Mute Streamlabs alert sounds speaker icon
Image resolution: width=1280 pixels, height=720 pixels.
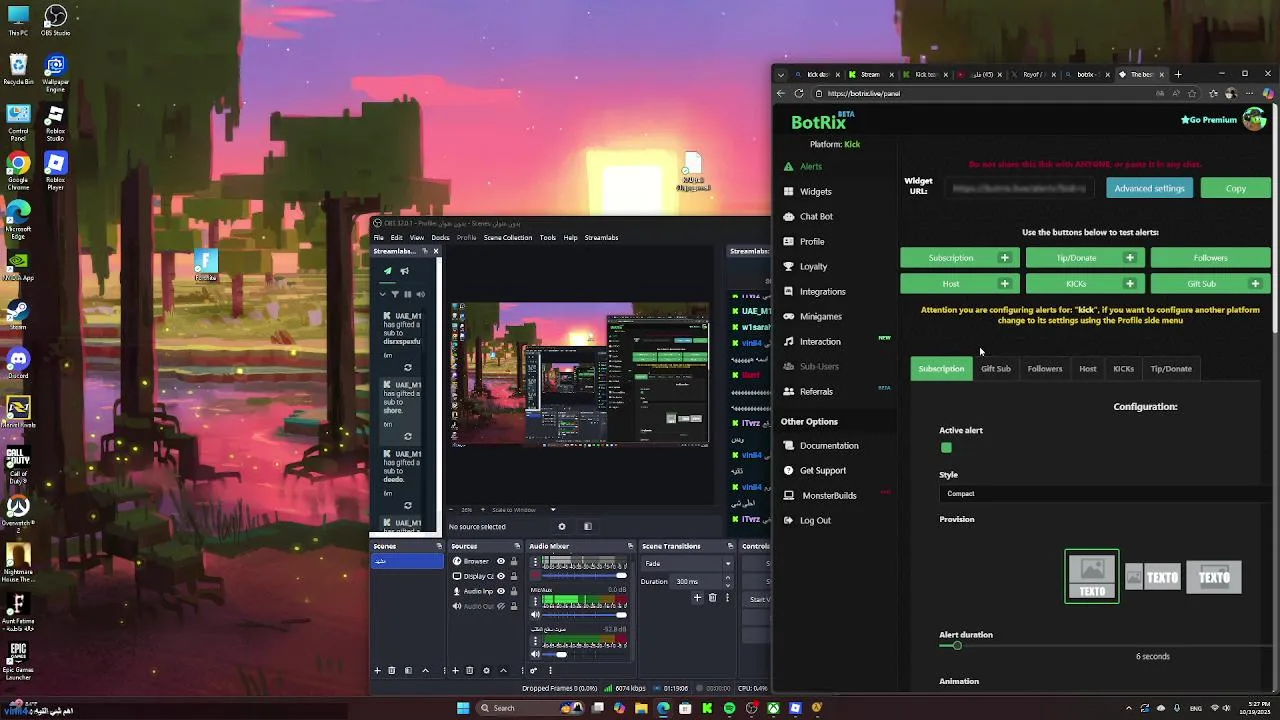420,294
